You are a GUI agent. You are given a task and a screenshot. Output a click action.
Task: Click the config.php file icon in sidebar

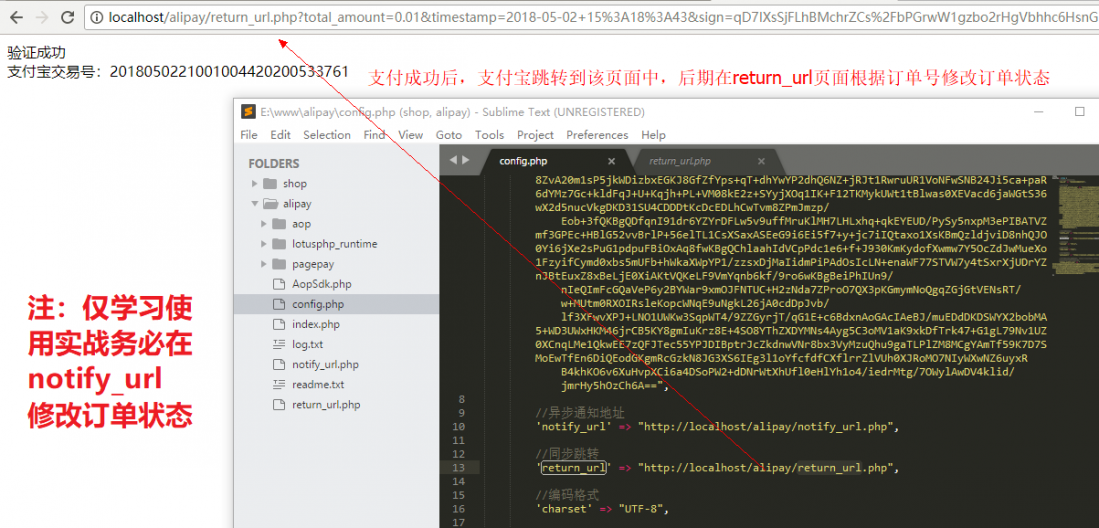(x=280, y=304)
